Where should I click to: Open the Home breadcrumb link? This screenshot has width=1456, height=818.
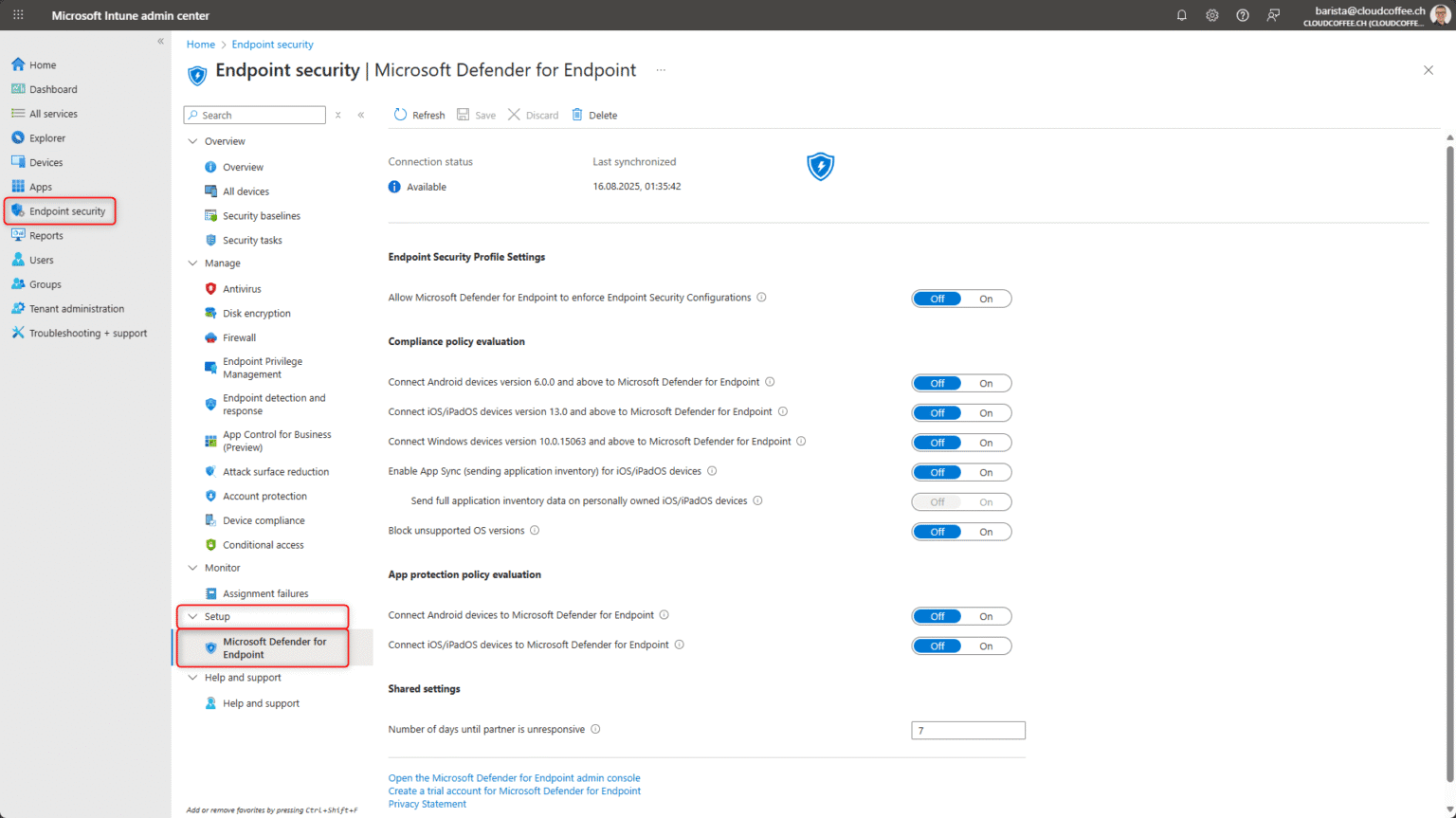pyautogui.click(x=200, y=44)
